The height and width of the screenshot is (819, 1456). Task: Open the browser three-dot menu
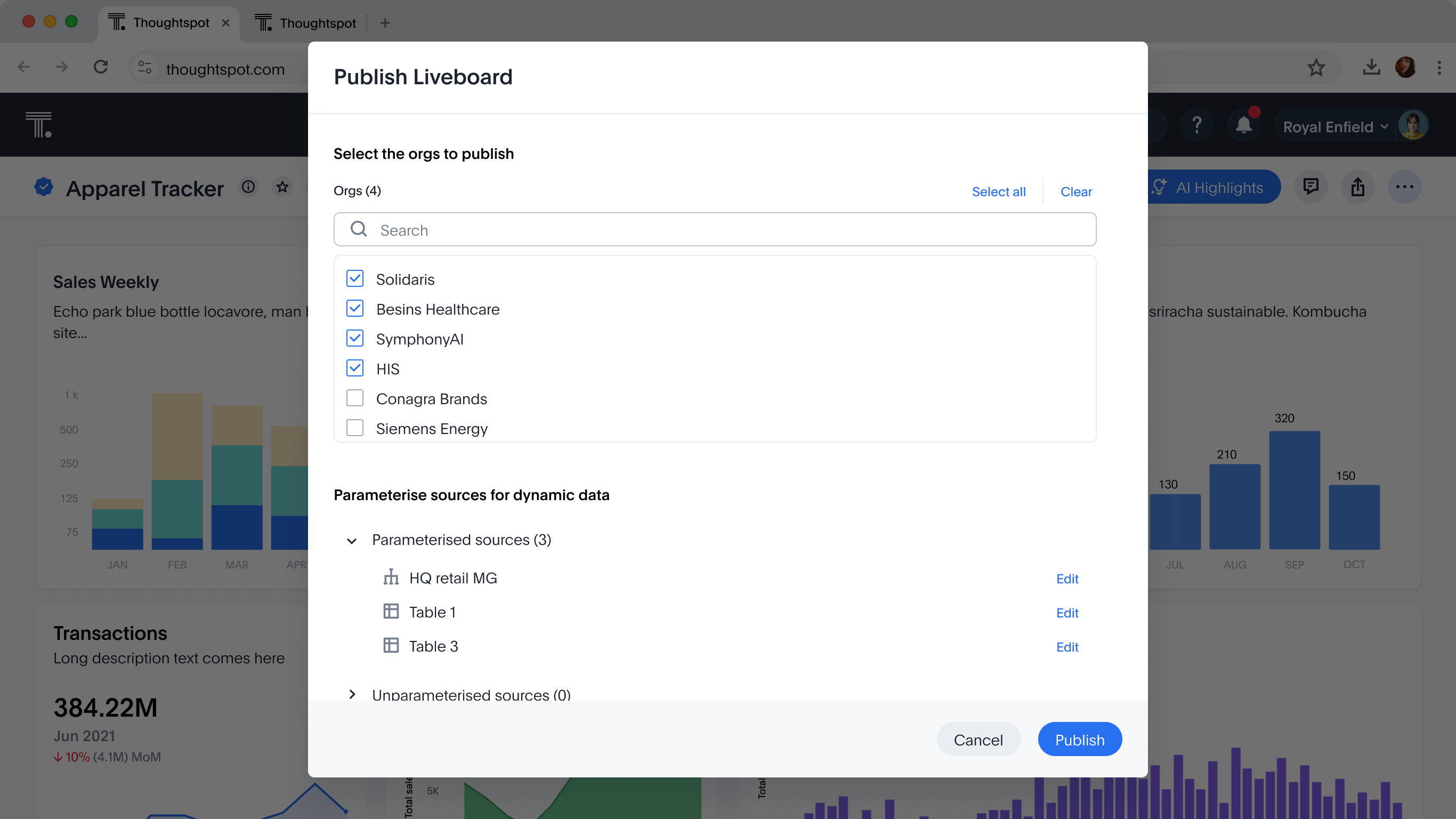pyautogui.click(x=1439, y=67)
